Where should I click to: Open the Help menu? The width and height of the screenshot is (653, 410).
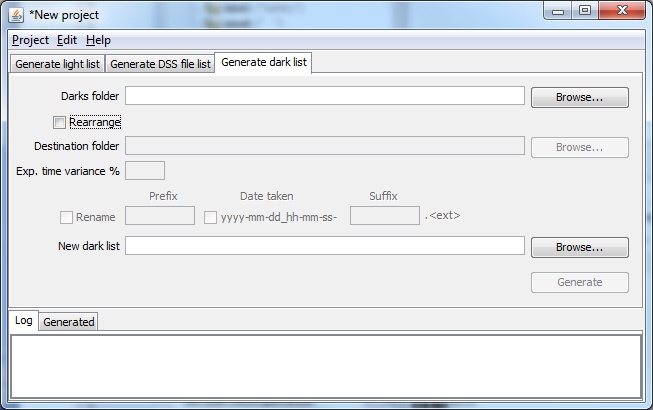(98, 40)
